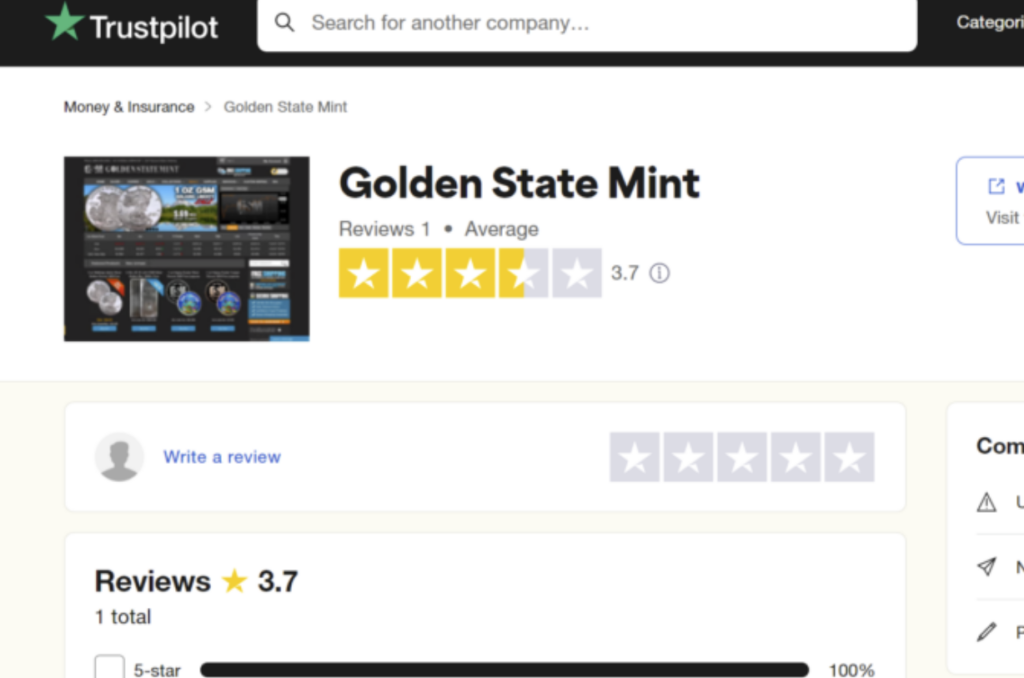Focus the company search field
1024x678 pixels.
click(587, 24)
